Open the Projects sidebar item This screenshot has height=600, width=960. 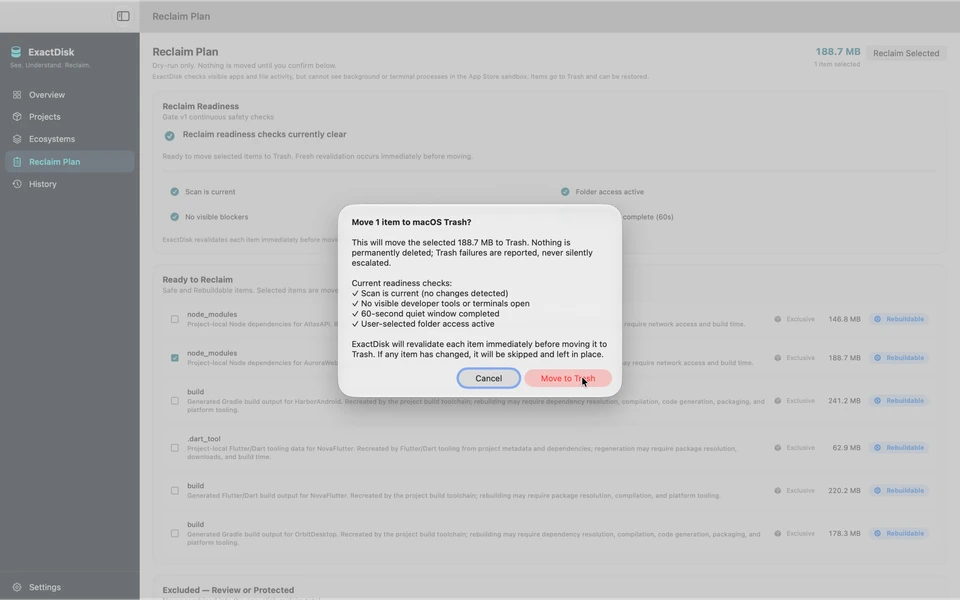tap(69, 117)
